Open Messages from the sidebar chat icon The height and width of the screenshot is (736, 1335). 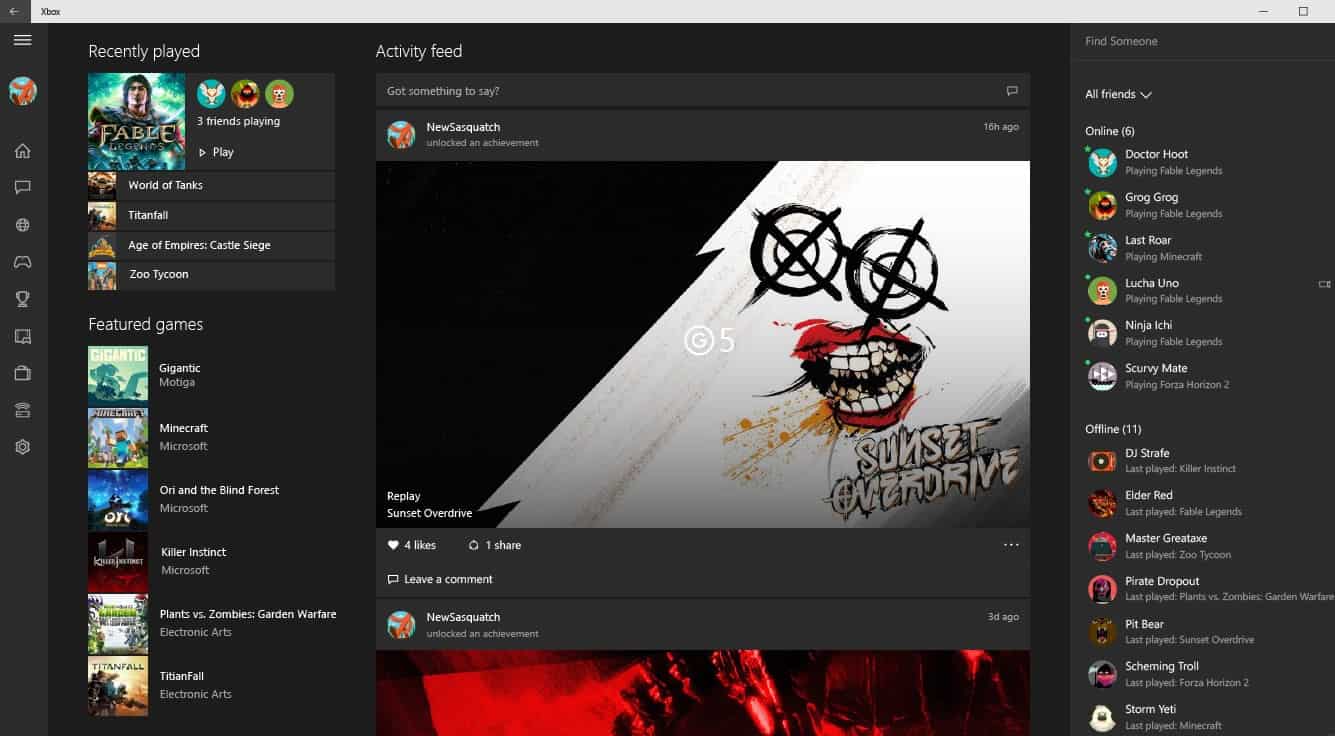tap(22, 188)
